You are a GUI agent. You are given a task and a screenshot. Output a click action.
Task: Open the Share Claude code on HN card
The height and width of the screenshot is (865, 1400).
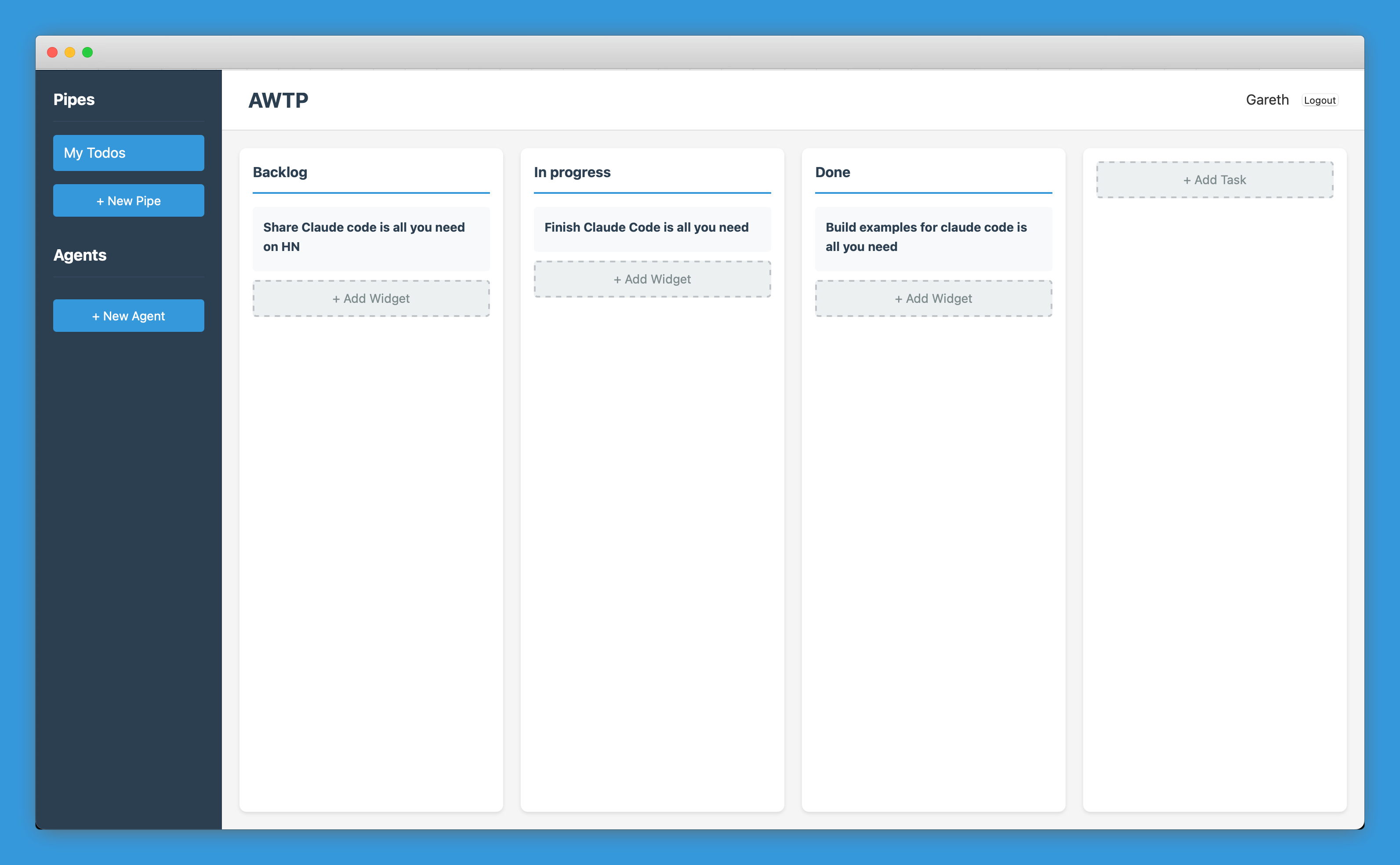(x=370, y=237)
